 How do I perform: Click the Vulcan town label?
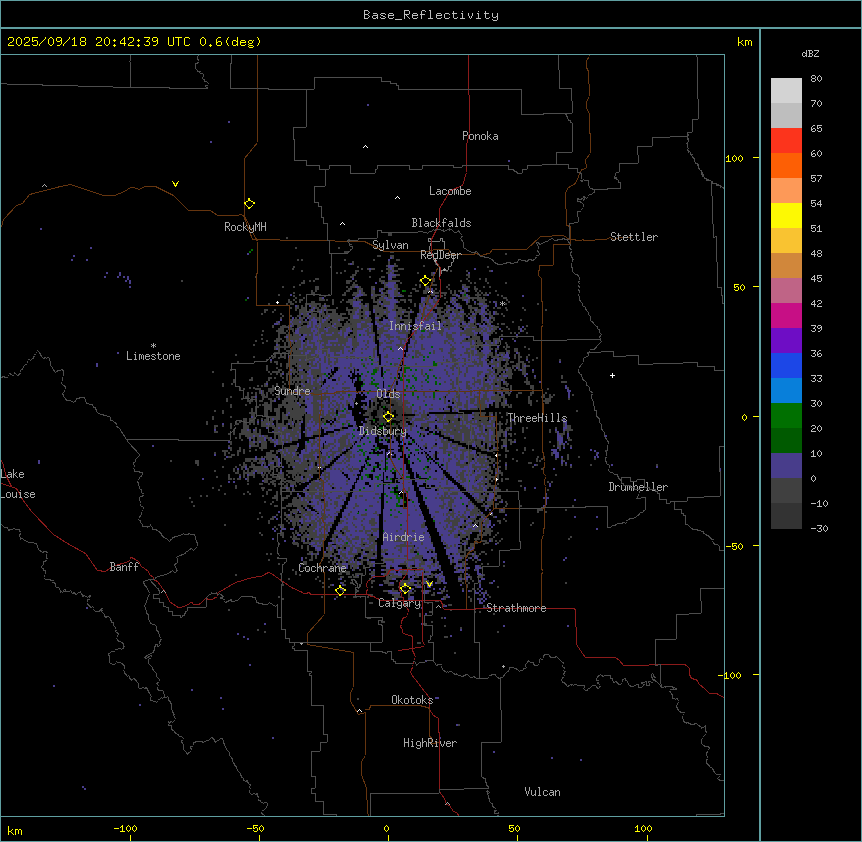coord(542,792)
